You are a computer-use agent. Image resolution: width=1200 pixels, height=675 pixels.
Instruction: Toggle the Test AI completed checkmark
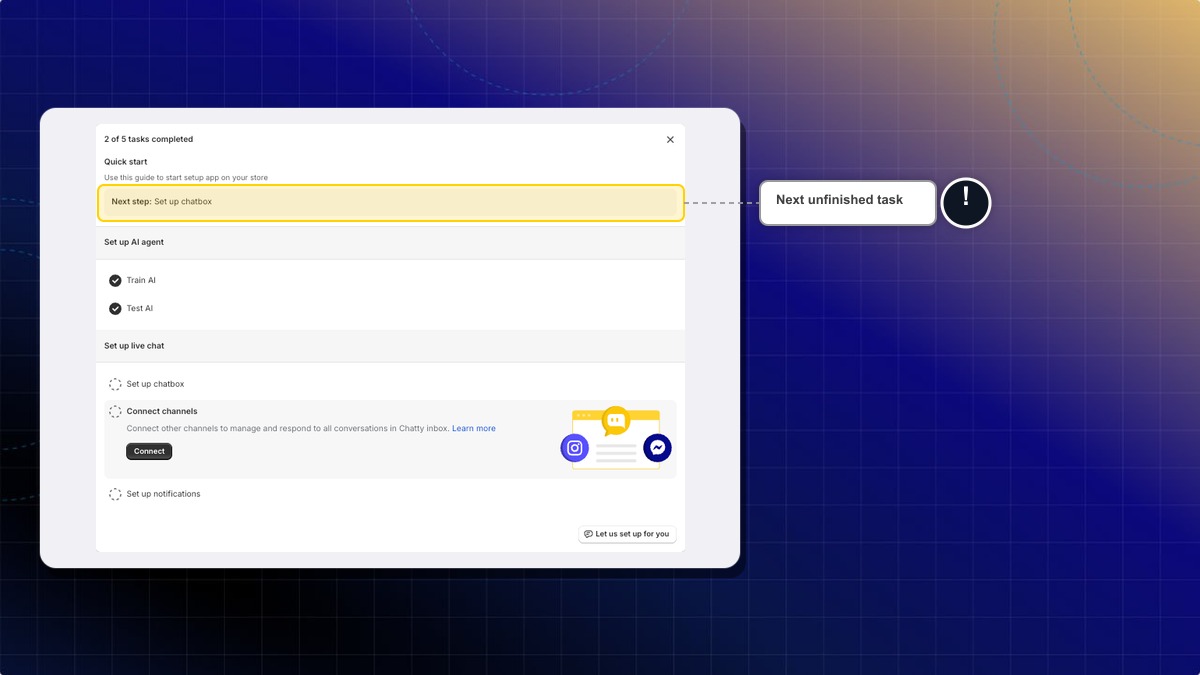(115, 309)
